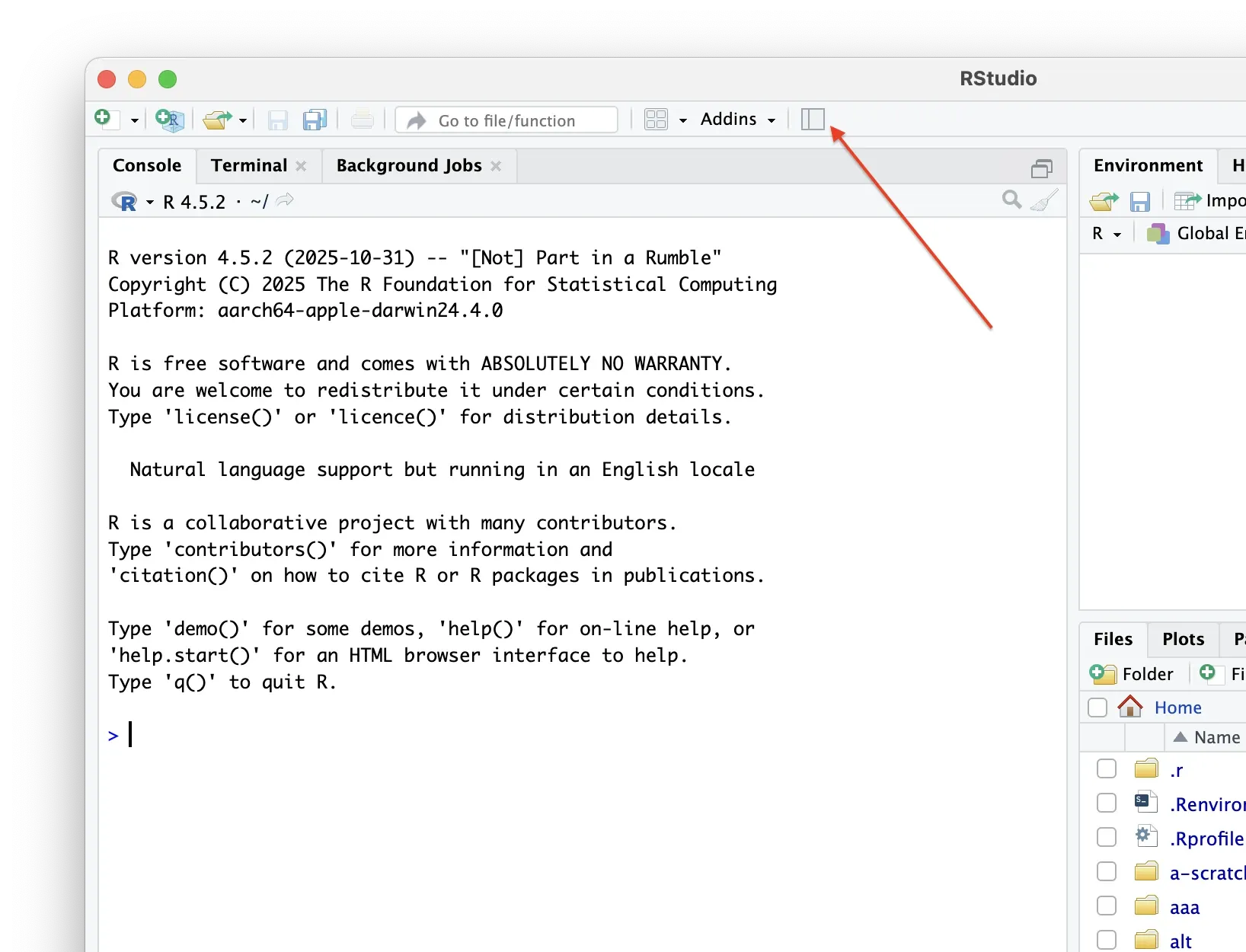Tick the checkbox next to aaa folder

[x=1106, y=906]
